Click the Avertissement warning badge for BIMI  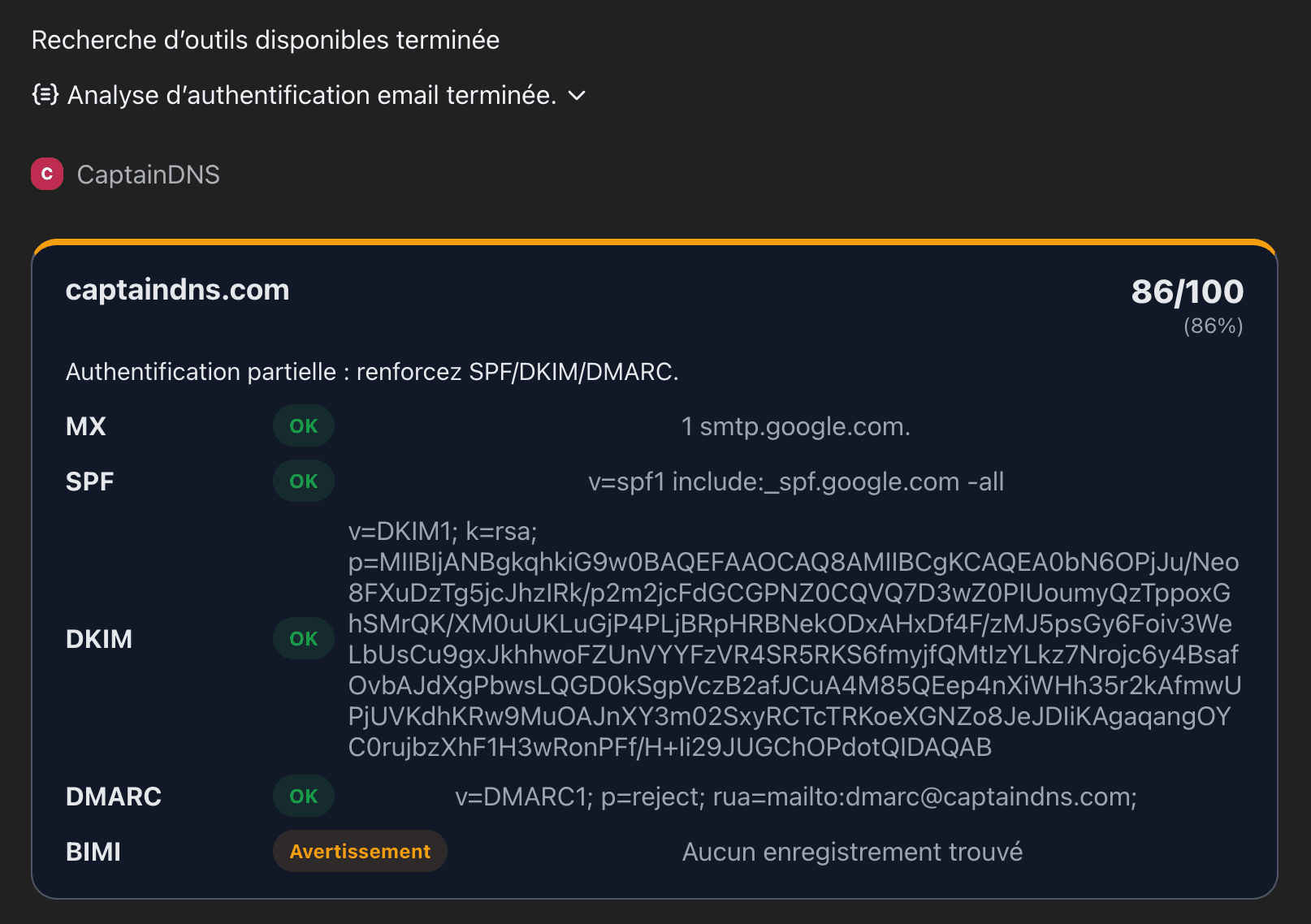click(359, 851)
